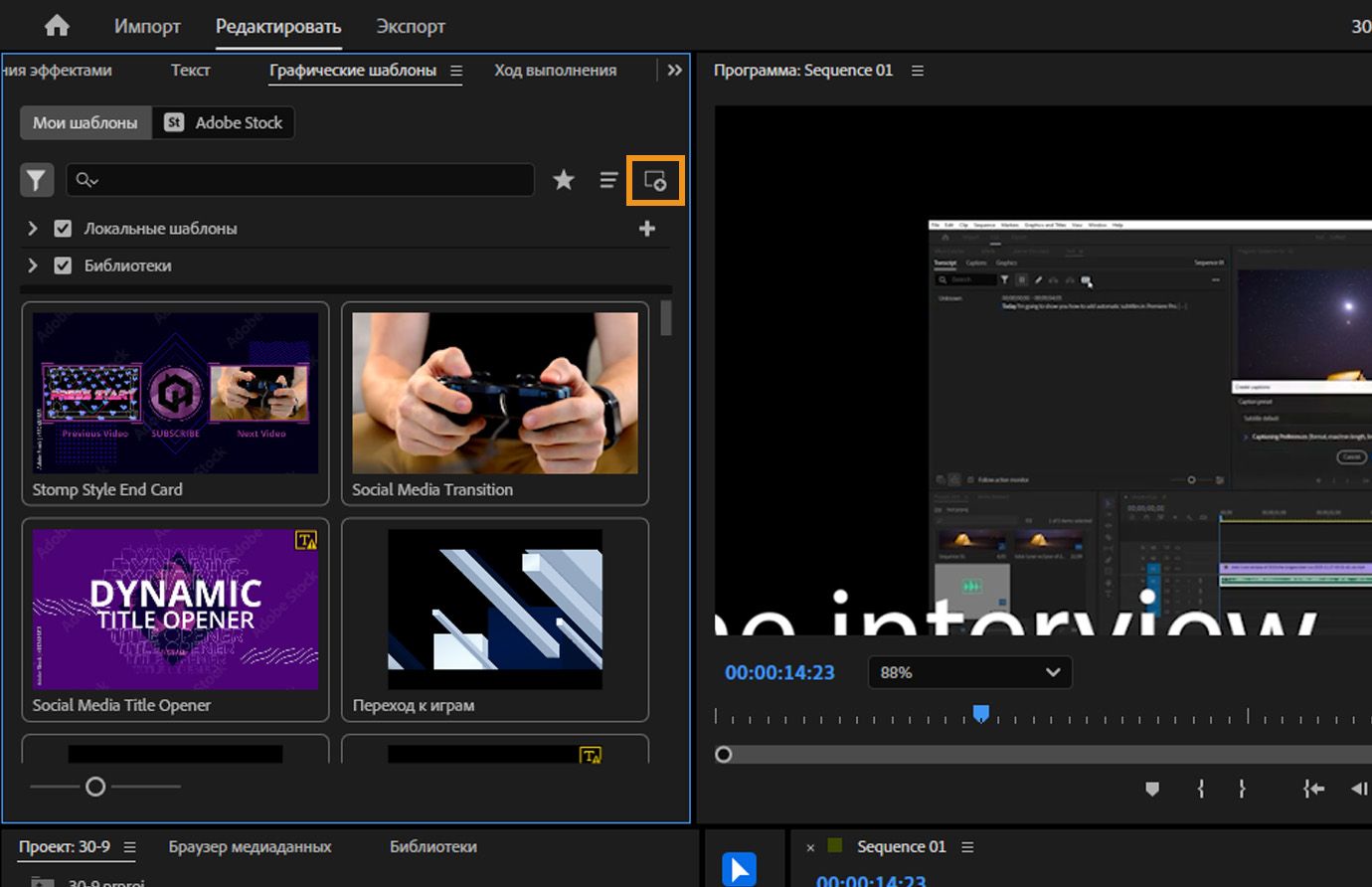1372x887 pixels.
Task: Open the 88% zoom level dropdown
Action: pos(969,672)
